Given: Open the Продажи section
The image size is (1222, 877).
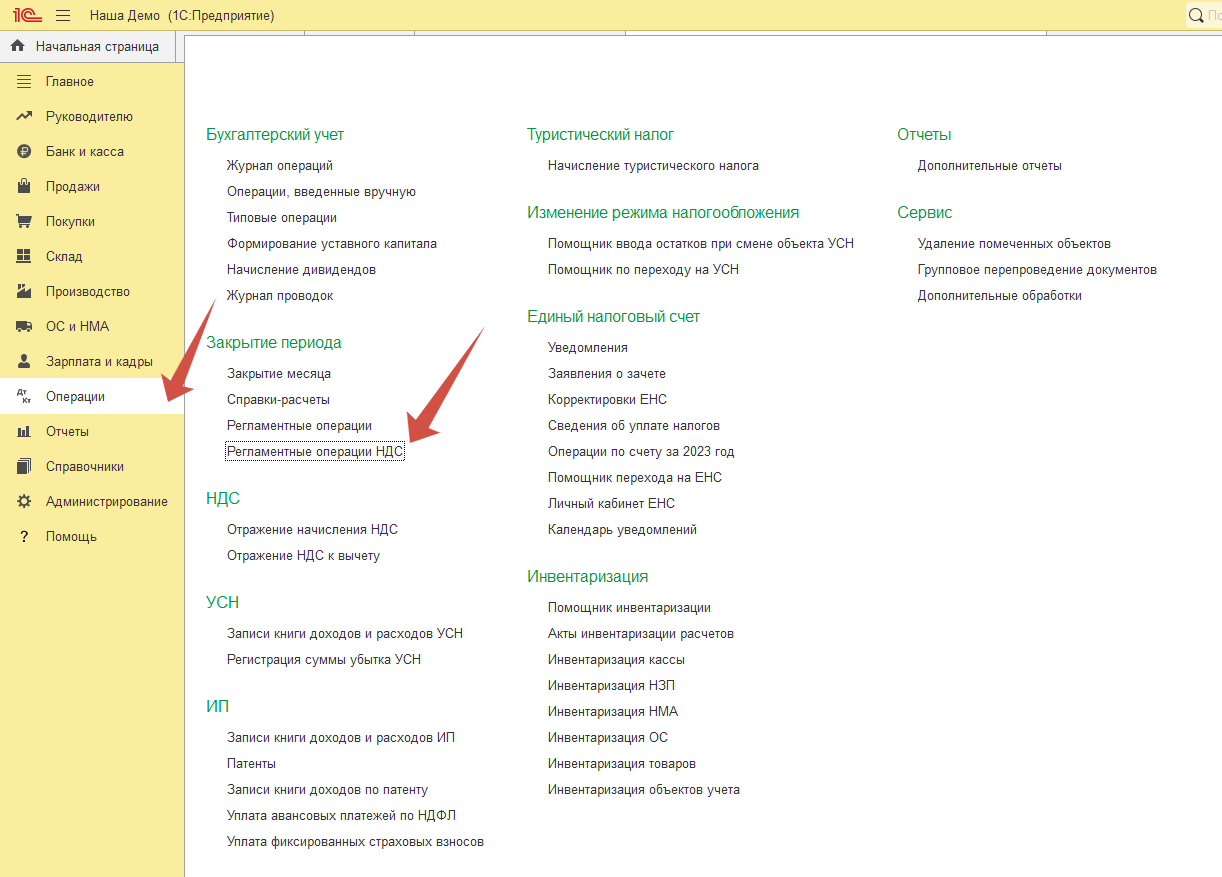Looking at the screenshot, I should pos(72,187).
